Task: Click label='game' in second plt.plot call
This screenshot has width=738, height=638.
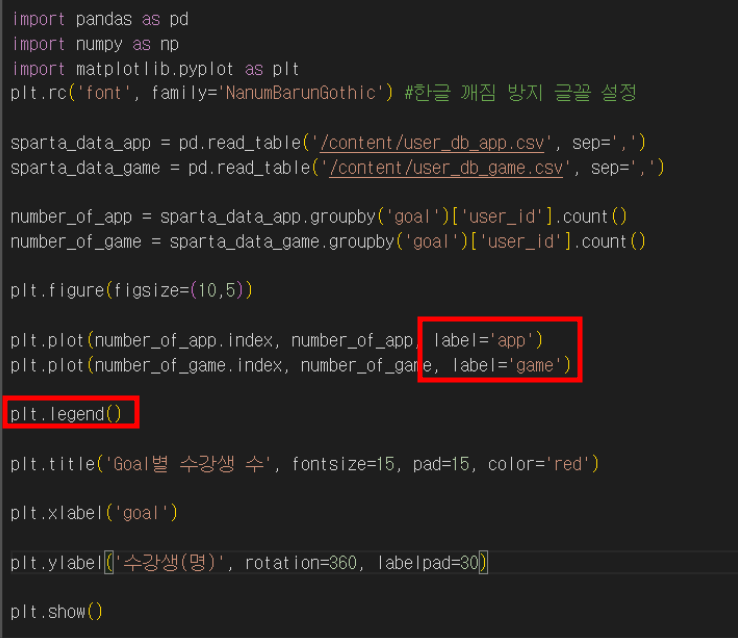Action: [x=507, y=365]
